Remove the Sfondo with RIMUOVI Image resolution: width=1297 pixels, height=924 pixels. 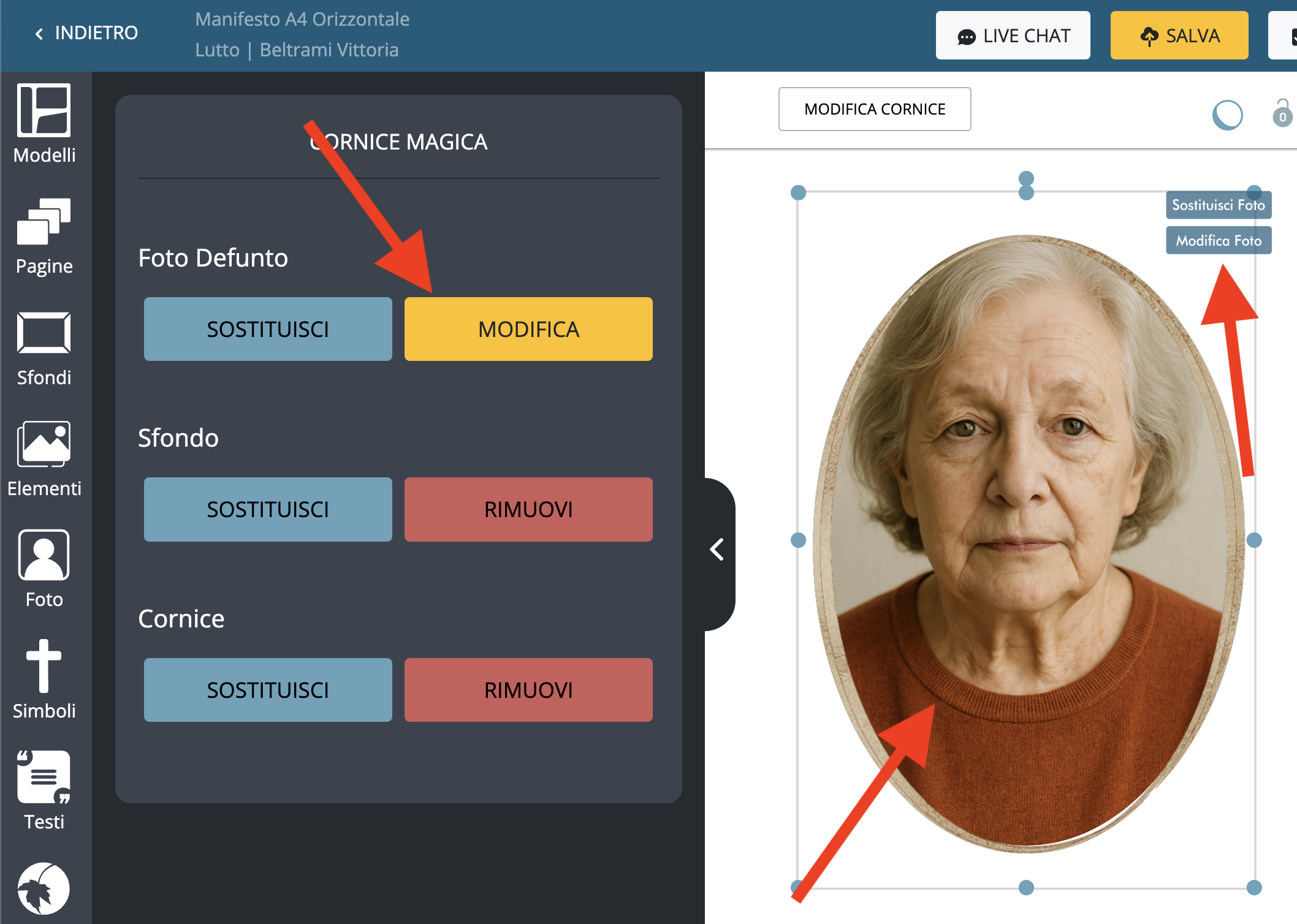click(528, 509)
